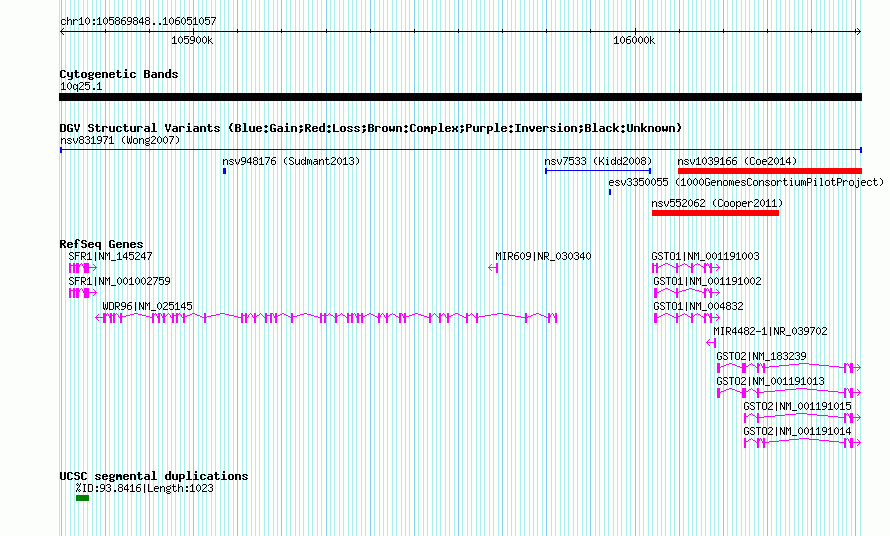Click the nsv948176 (Sudmant2013) label
890x536 pixels.
291,161
